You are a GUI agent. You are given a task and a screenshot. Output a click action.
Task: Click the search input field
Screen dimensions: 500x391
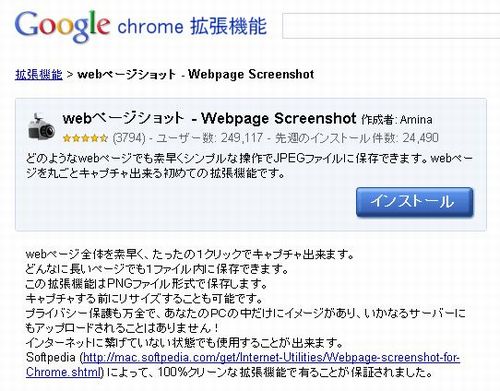(x=391, y=26)
